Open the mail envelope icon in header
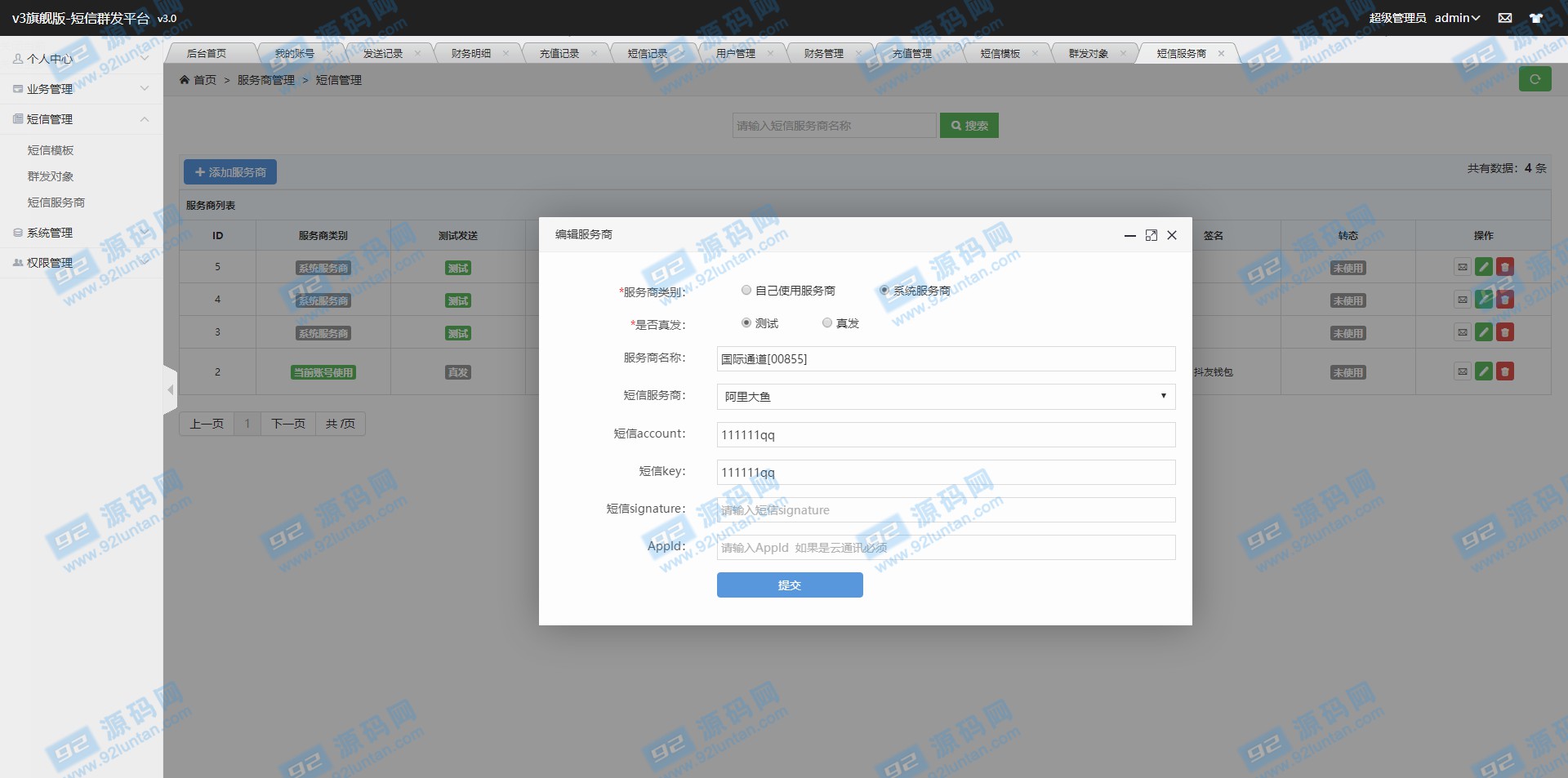The width and height of the screenshot is (1568, 778). 1504,18
